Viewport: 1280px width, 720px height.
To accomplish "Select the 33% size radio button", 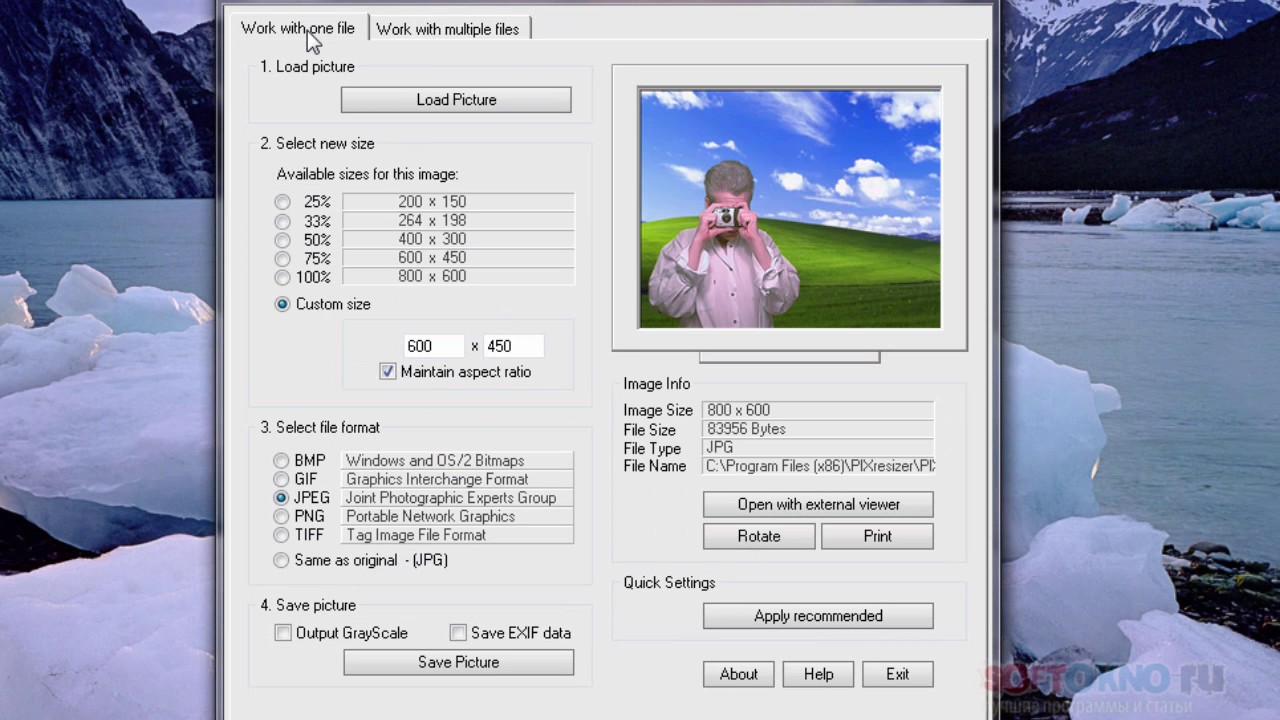I will [282, 221].
